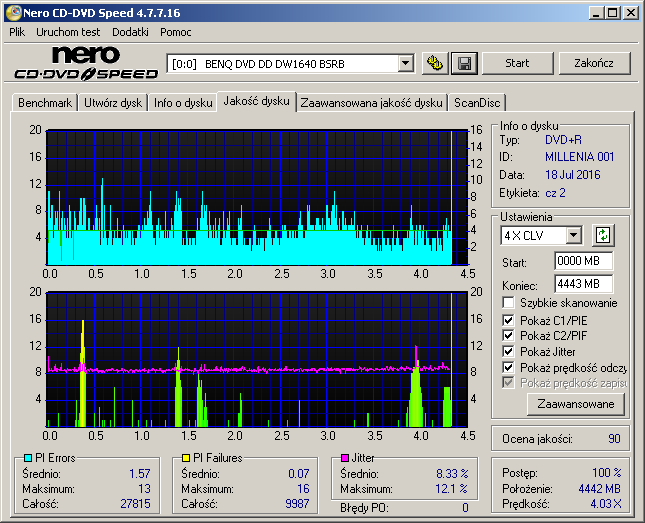
Task: Maximize the Nero window
Action: [612, 13]
